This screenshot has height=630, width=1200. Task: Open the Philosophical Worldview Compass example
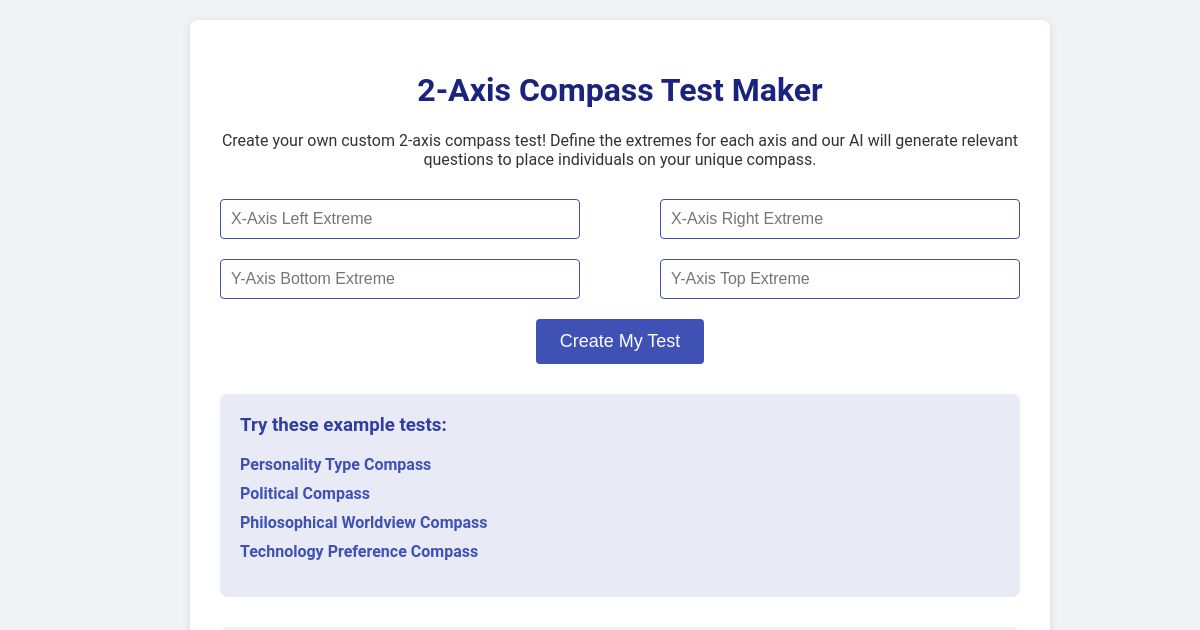(363, 522)
